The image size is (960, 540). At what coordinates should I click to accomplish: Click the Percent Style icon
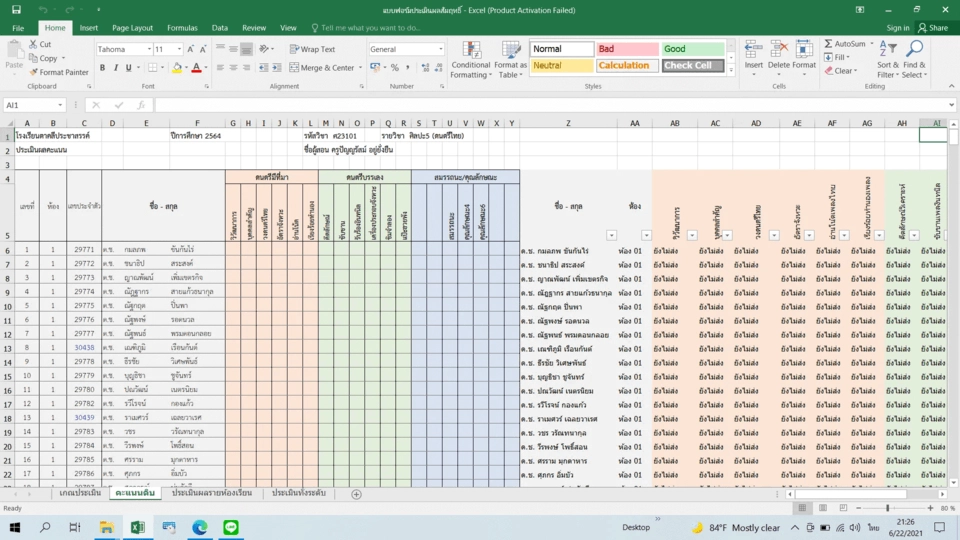coord(395,68)
